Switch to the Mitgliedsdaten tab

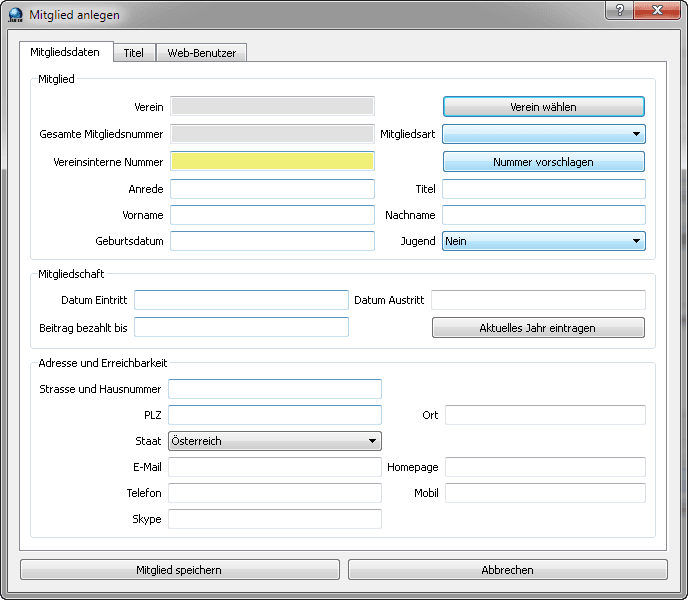pyautogui.click(x=65, y=52)
